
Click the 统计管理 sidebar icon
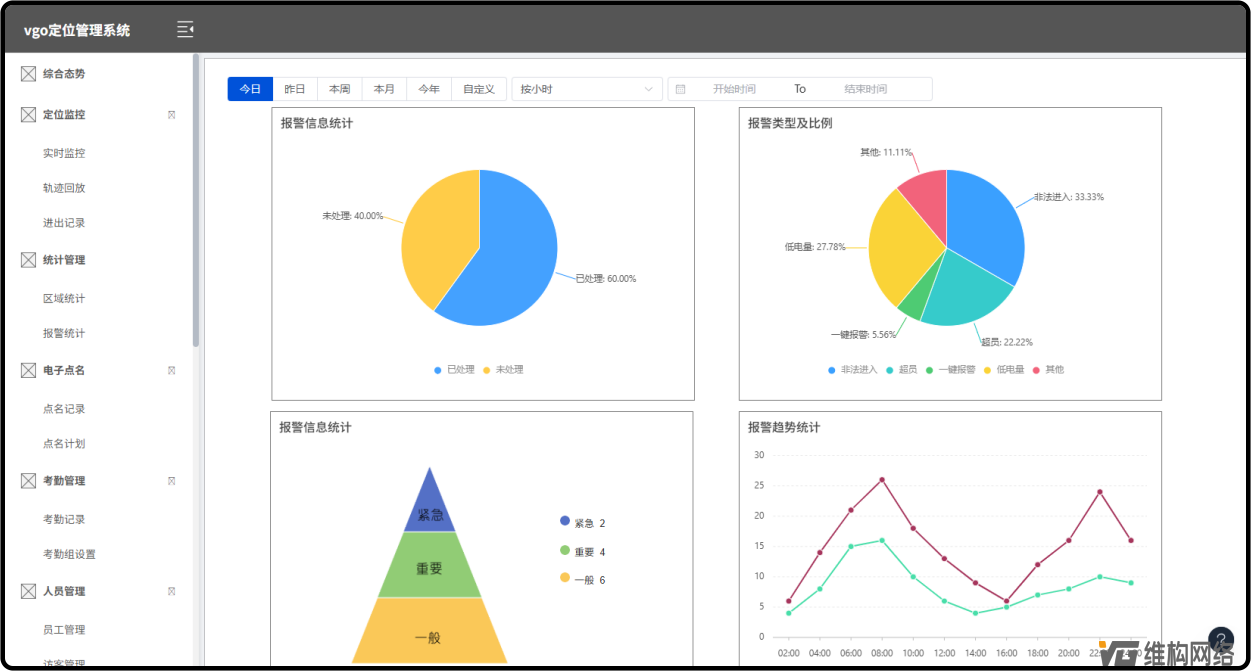[x=28, y=260]
